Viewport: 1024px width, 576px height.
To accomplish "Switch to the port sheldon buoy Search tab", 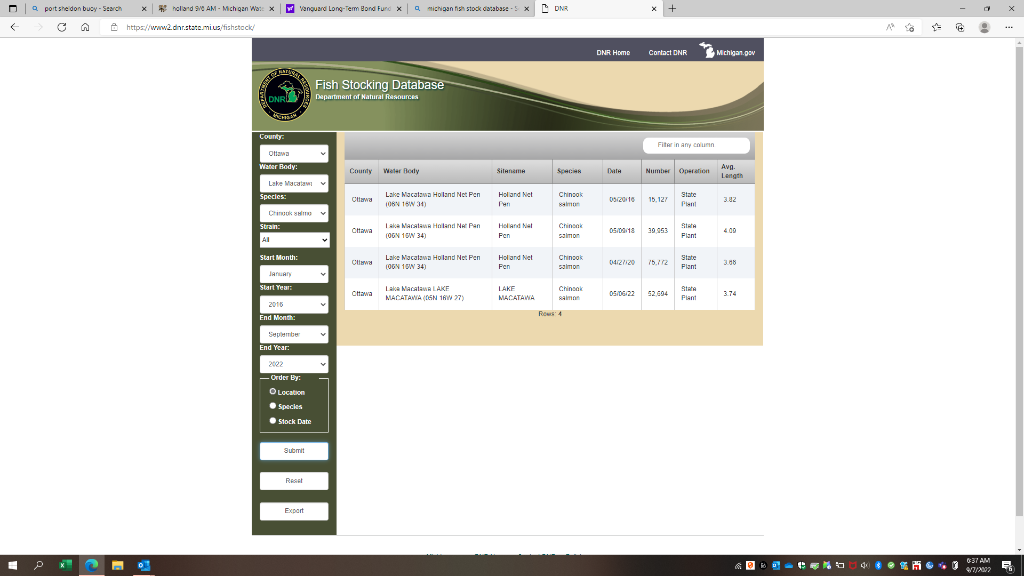I will click(x=82, y=8).
